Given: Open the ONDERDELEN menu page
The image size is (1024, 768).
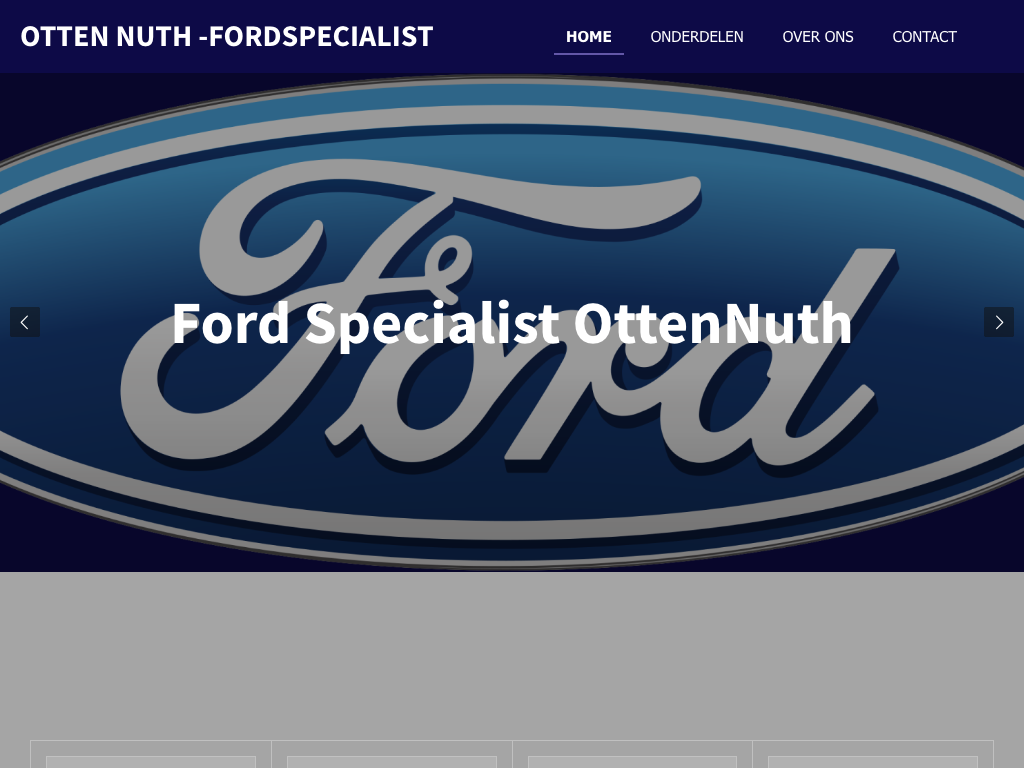Looking at the screenshot, I should pos(697,37).
